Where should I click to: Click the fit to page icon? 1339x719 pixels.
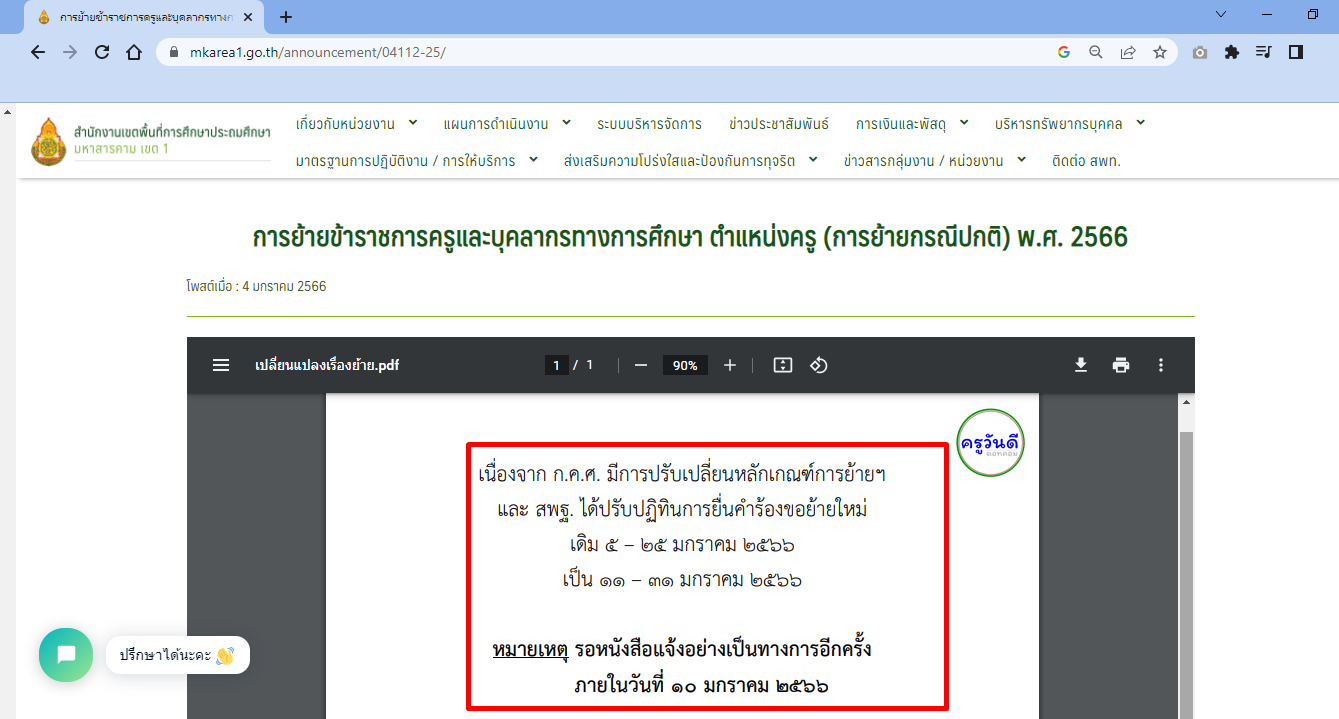point(782,365)
